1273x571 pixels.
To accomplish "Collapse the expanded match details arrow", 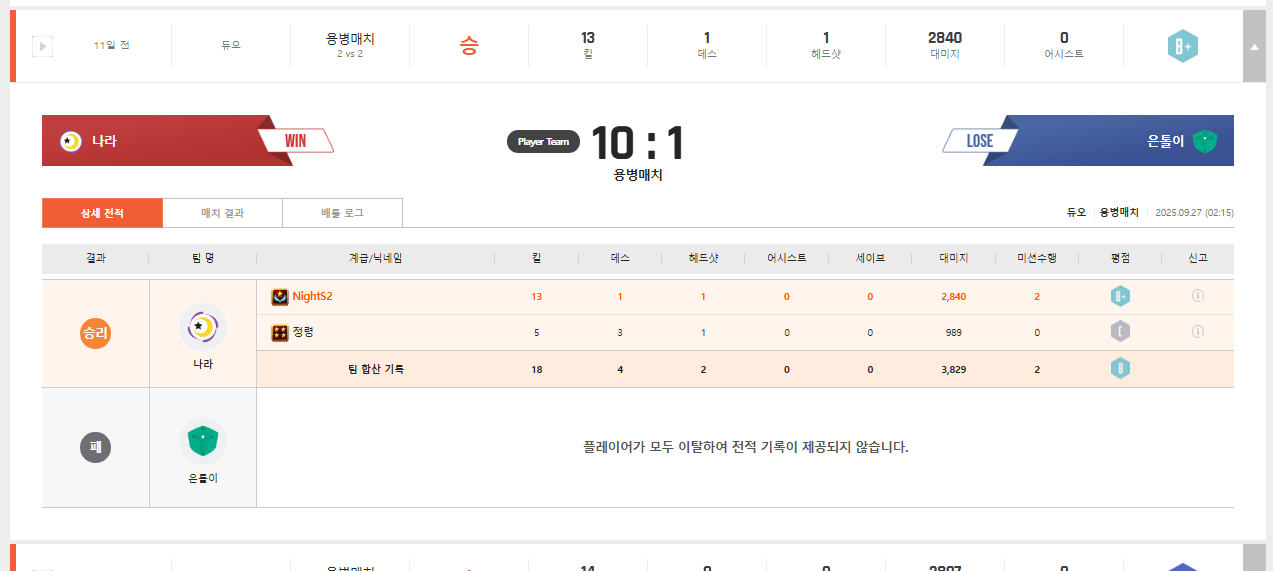I will [1254, 46].
